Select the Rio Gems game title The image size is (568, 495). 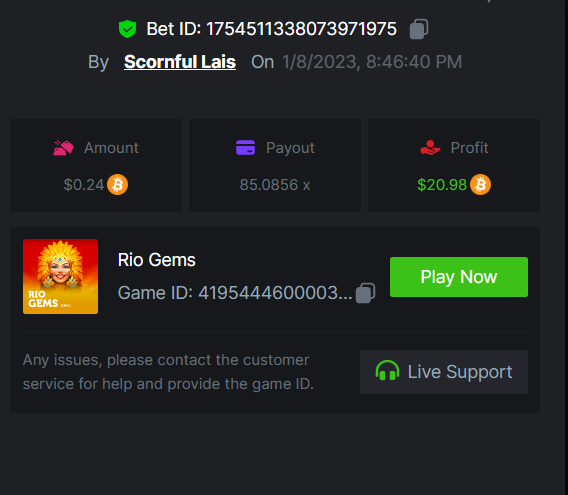click(x=156, y=260)
